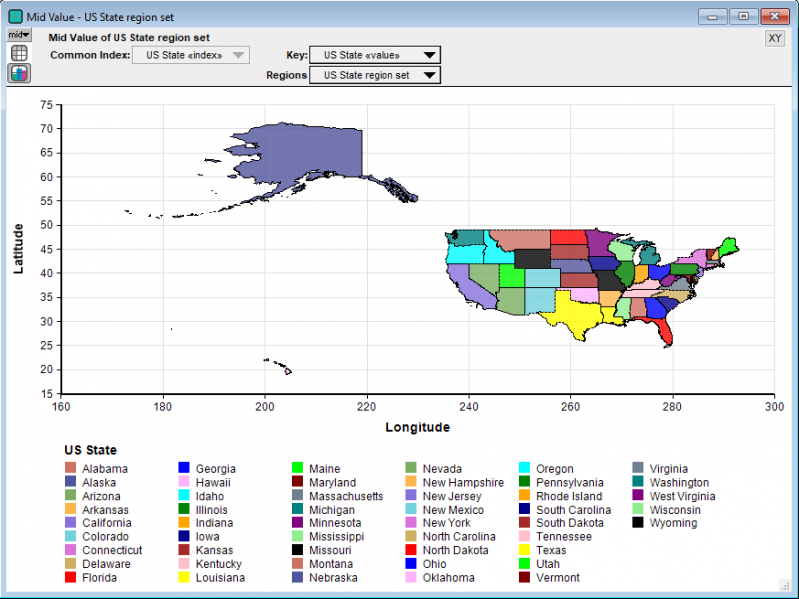The image size is (799, 599).
Task: Click the Florida legend color swatch
Action: [x=70, y=577]
